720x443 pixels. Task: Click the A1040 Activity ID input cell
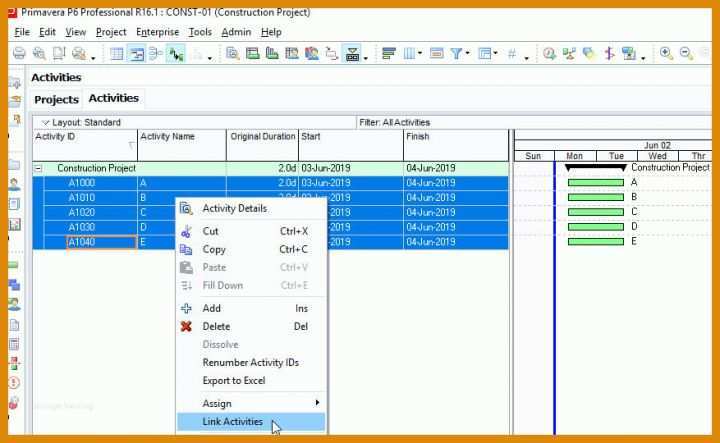pyautogui.click(x=101, y=242)
